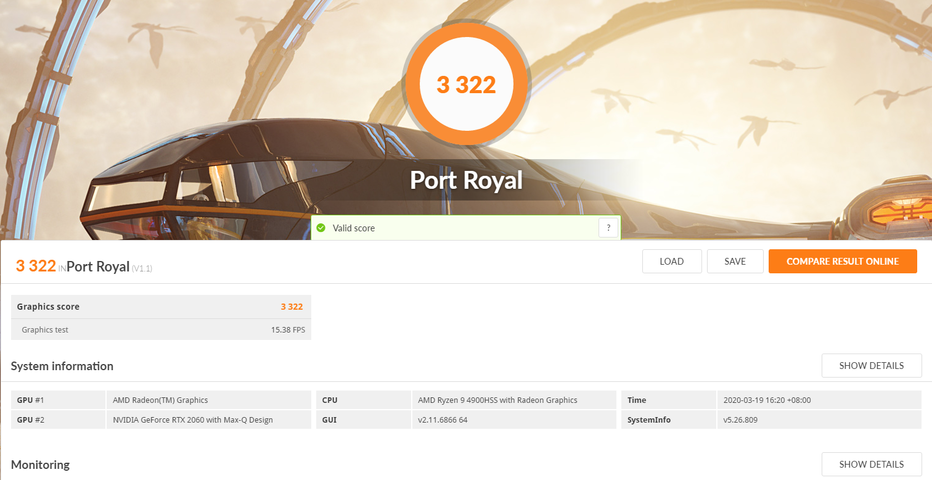This screenshot has width=932, height=480.
Task: Click the Port Royal banner title
Action: pos(466,180)
